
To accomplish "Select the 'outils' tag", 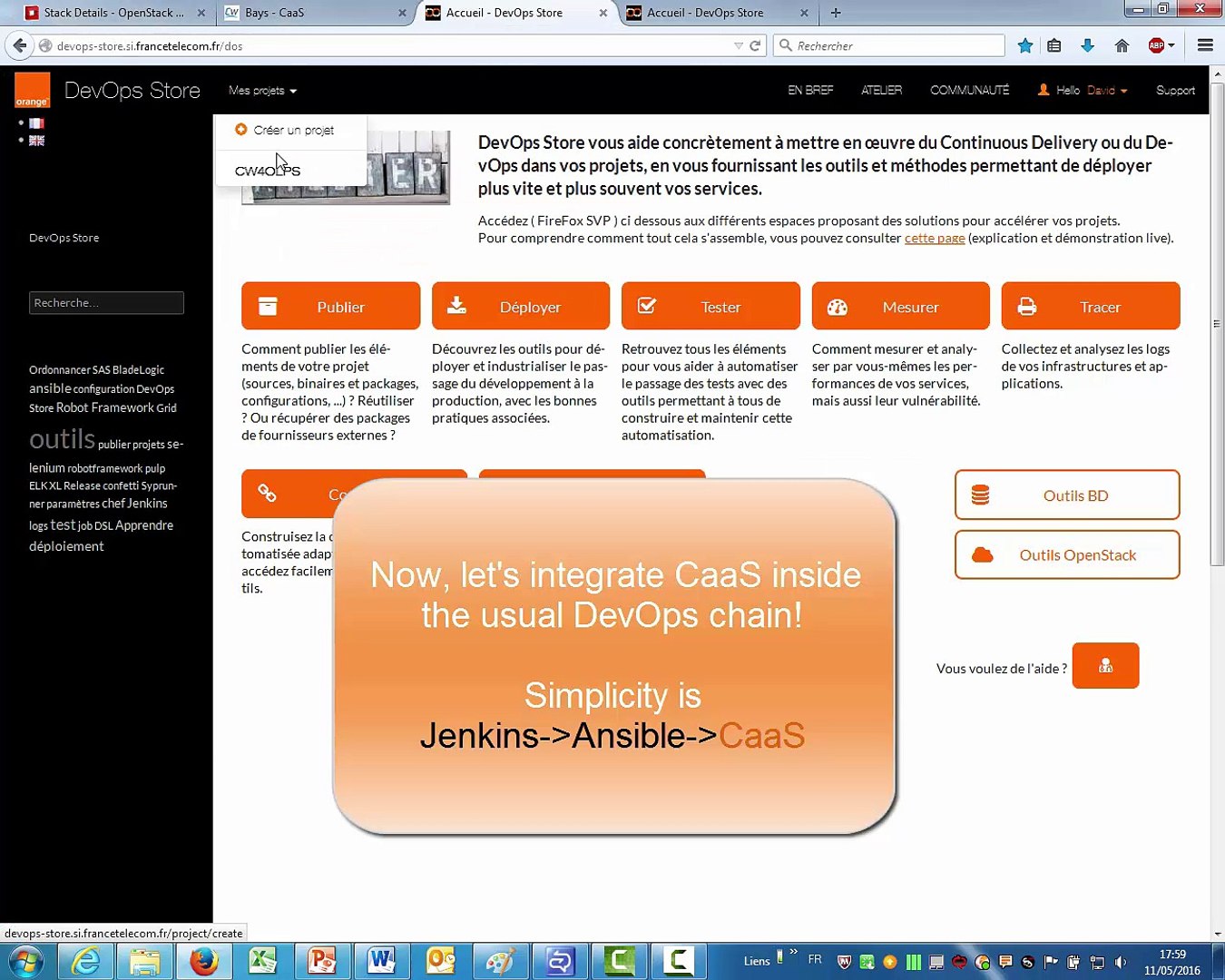I will [62, 439].
